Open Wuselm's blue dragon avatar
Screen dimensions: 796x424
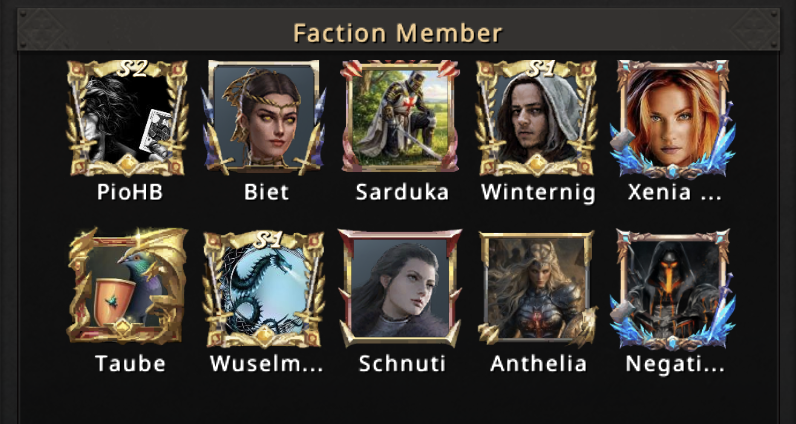pos(264,288)
